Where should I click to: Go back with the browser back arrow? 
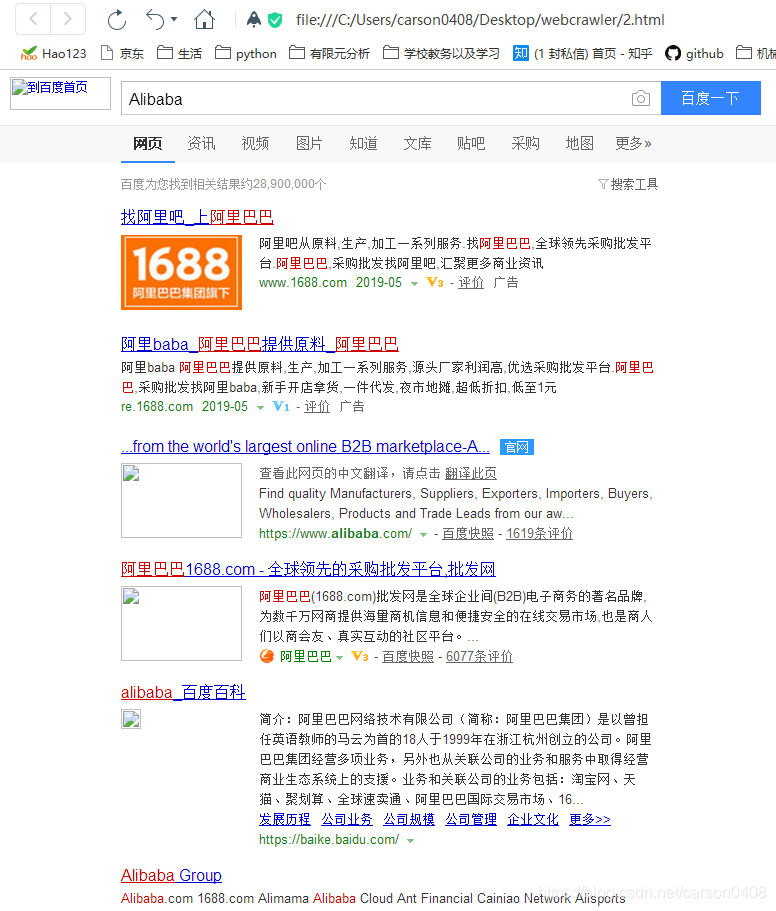coord(33,19)
